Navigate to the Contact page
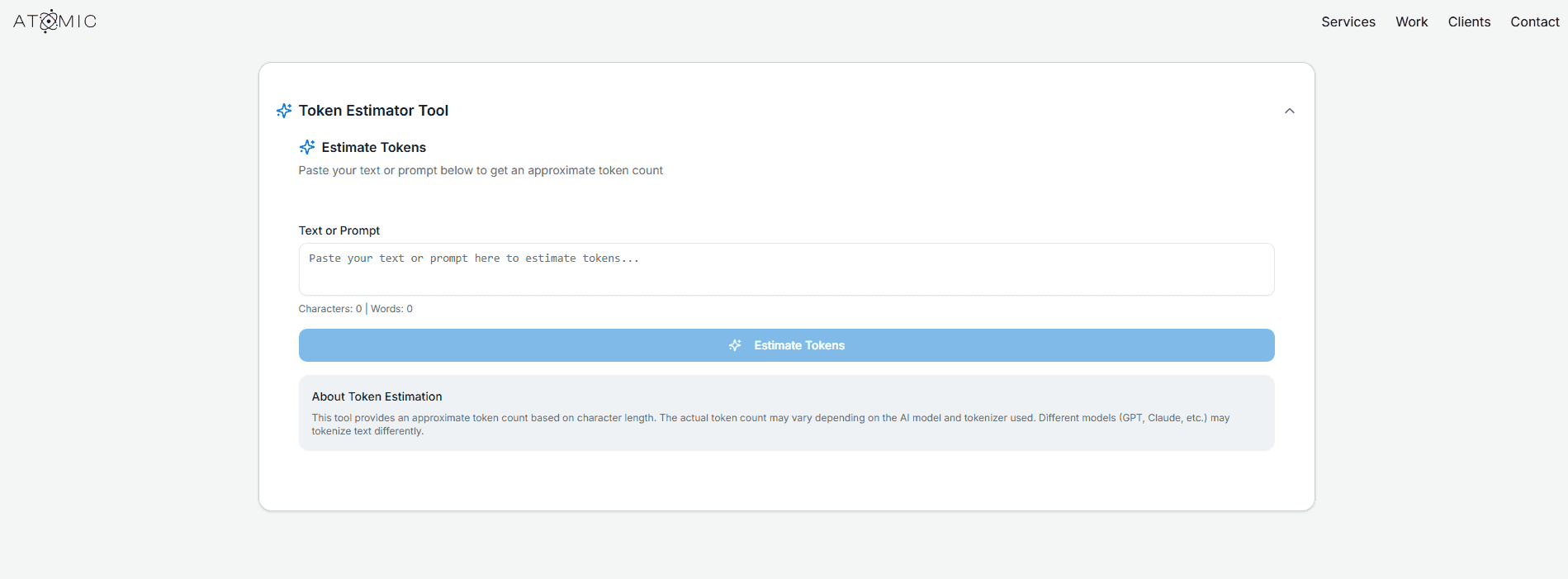The height and width of the screenshot is (579, 1568). (1534, 21)
